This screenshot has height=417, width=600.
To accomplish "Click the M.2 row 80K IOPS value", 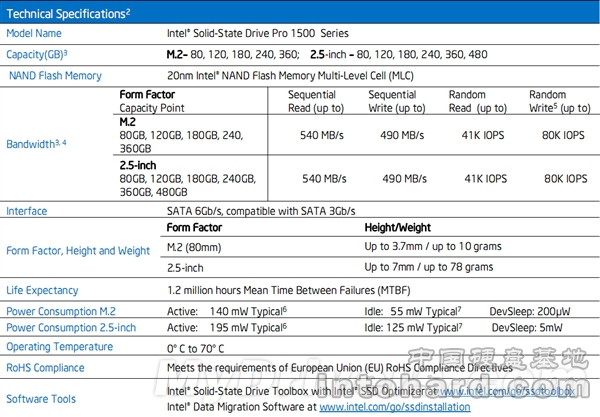I will 563,135.
